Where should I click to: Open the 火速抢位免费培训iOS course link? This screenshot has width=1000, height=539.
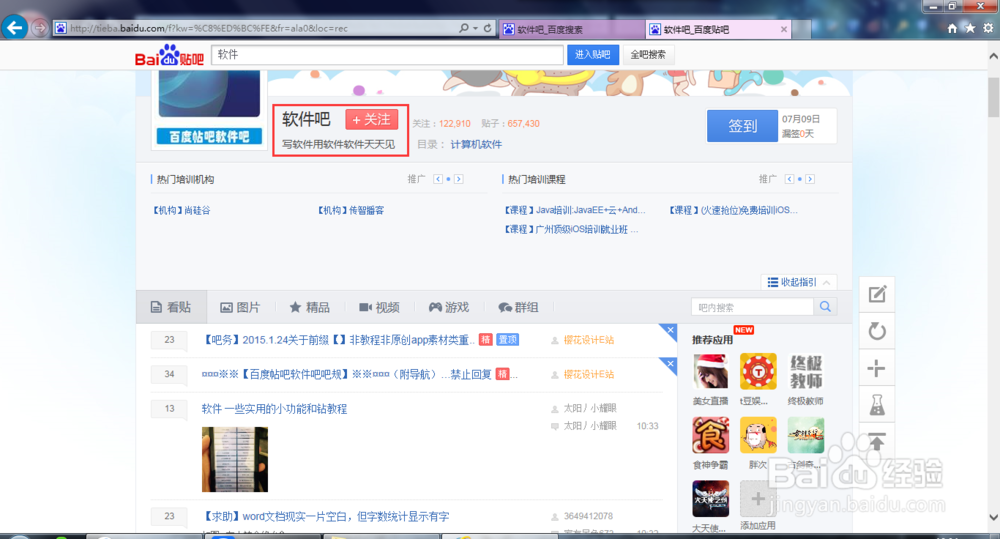click(x=733, y=210)
